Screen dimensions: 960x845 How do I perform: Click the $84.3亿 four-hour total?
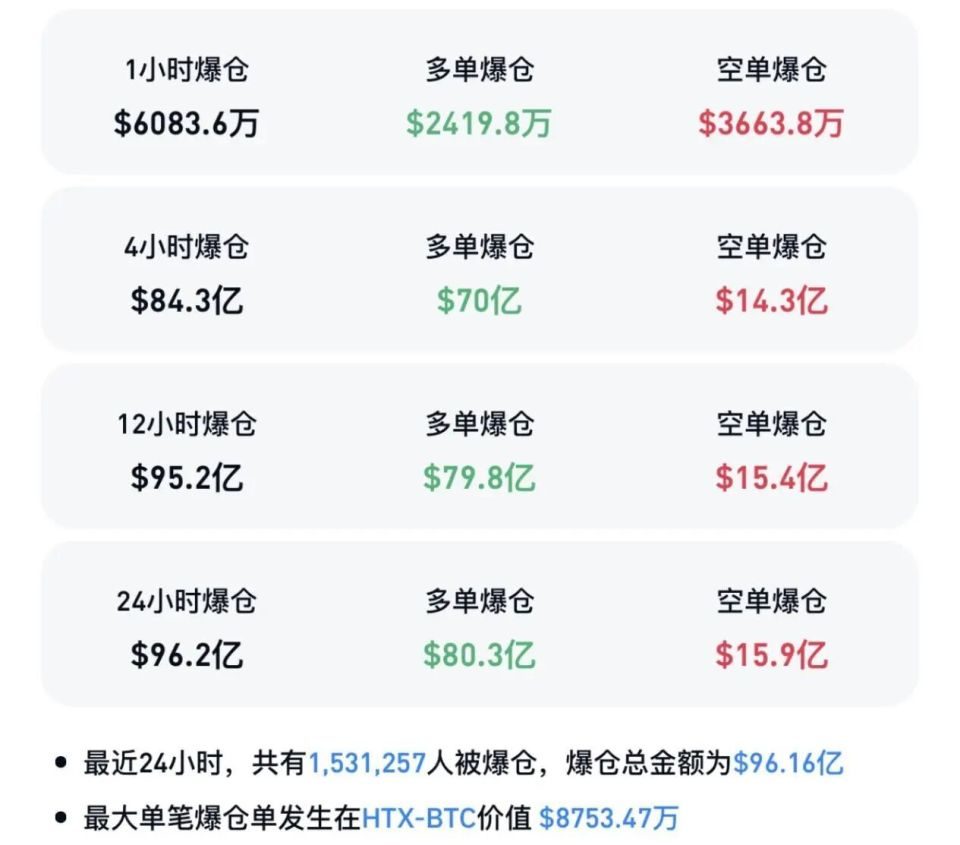186,301
